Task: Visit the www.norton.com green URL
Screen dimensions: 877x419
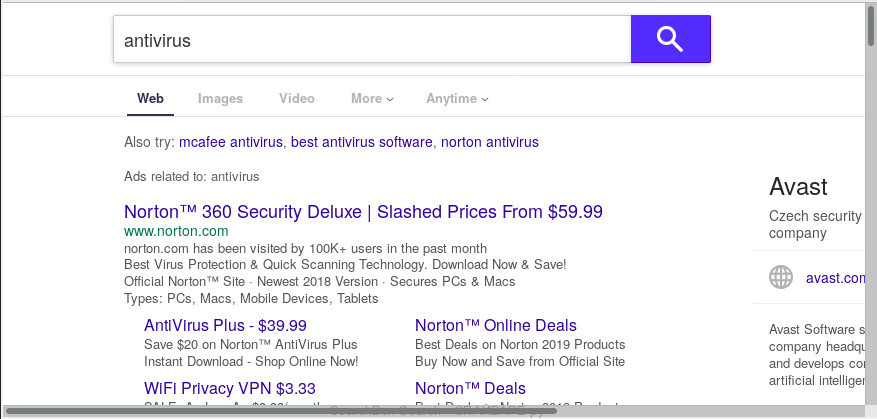Action: tap(176, 231)
